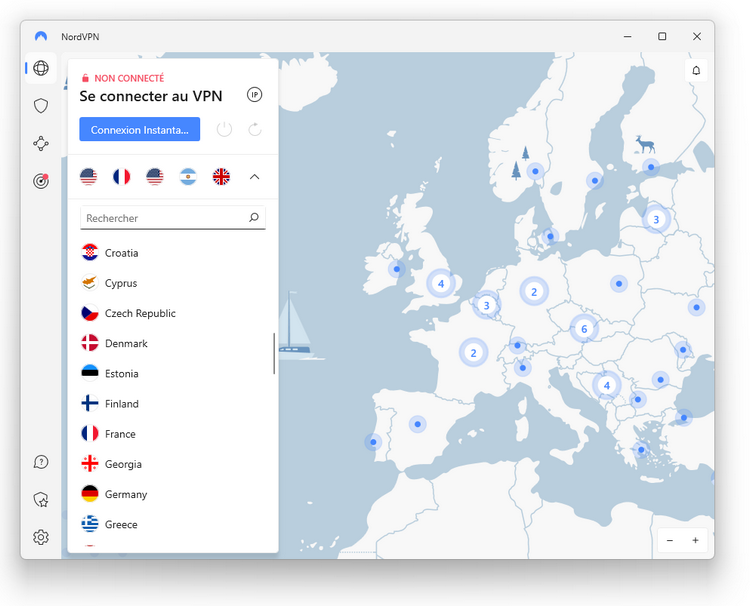Click the Benelux map cluster marked 3
This screenshot has height=606, width=750.
click(486, 305)
